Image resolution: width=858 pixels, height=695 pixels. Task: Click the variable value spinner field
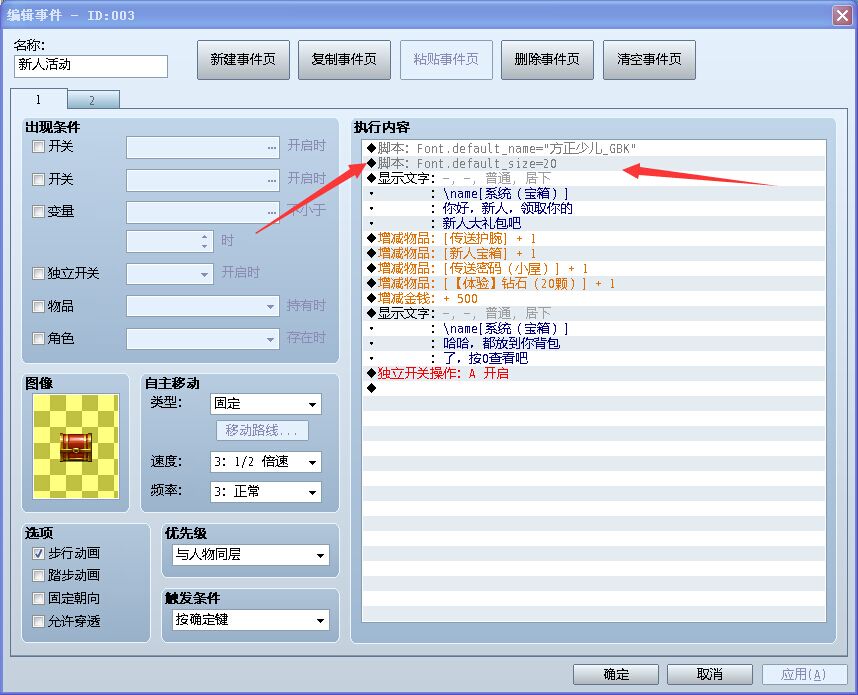point(169,241)
